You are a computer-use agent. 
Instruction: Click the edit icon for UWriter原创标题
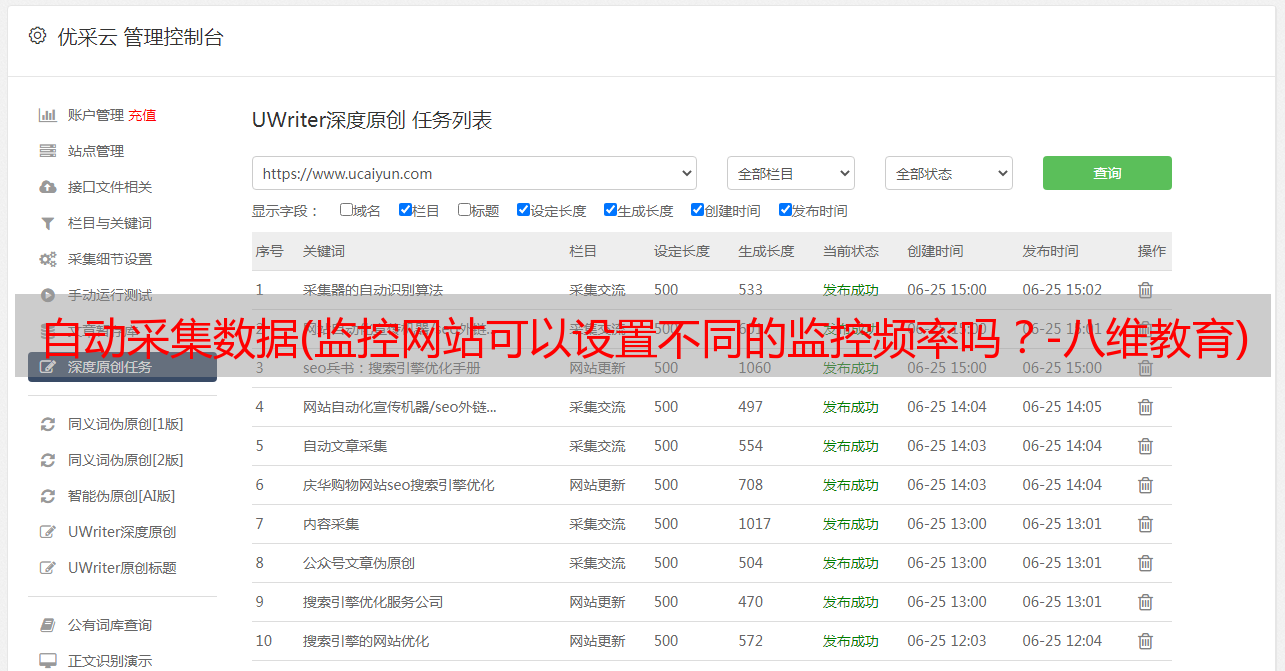pyautogui.click(x=47, y=568)
